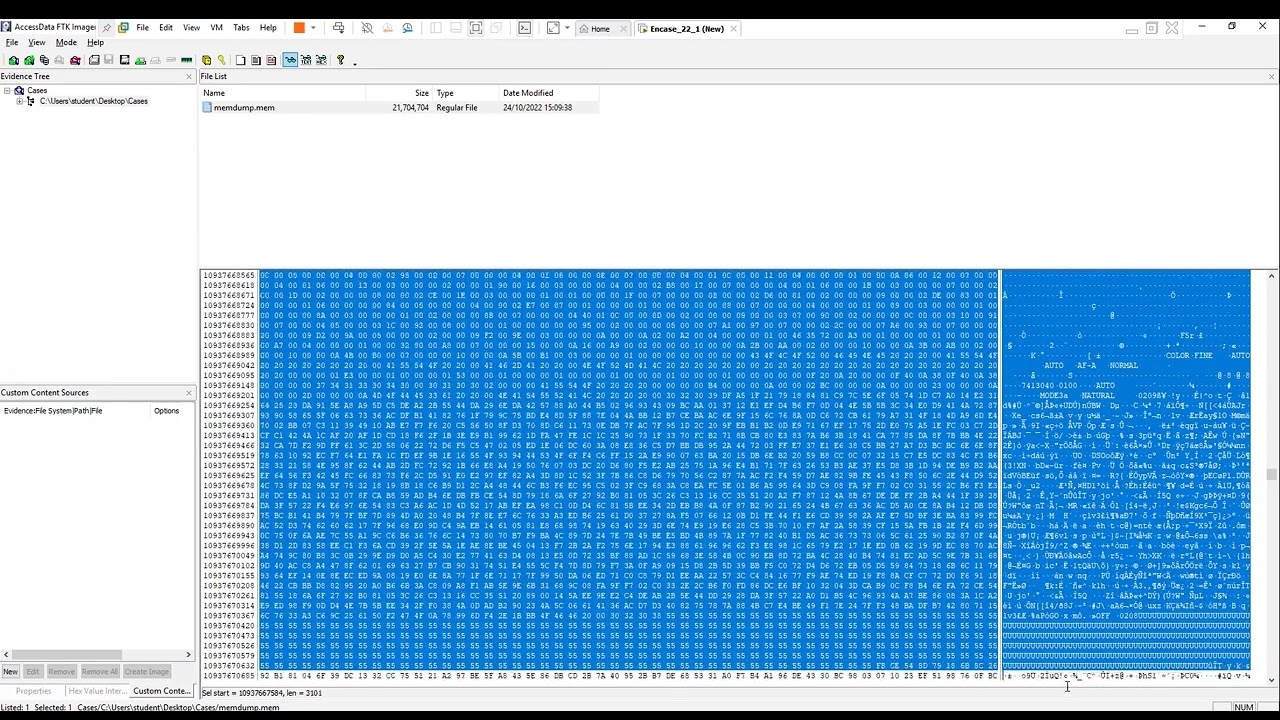Click the Export Directory Listing icon
This screenshot has width=1280, height=720.
click(271, 60)
